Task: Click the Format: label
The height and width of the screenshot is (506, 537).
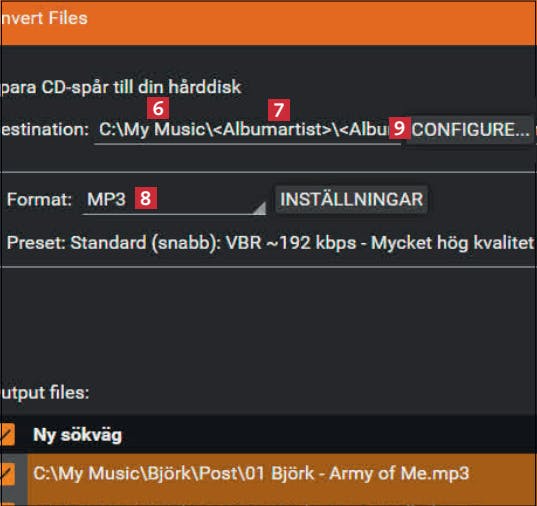Action: [39, 199]
